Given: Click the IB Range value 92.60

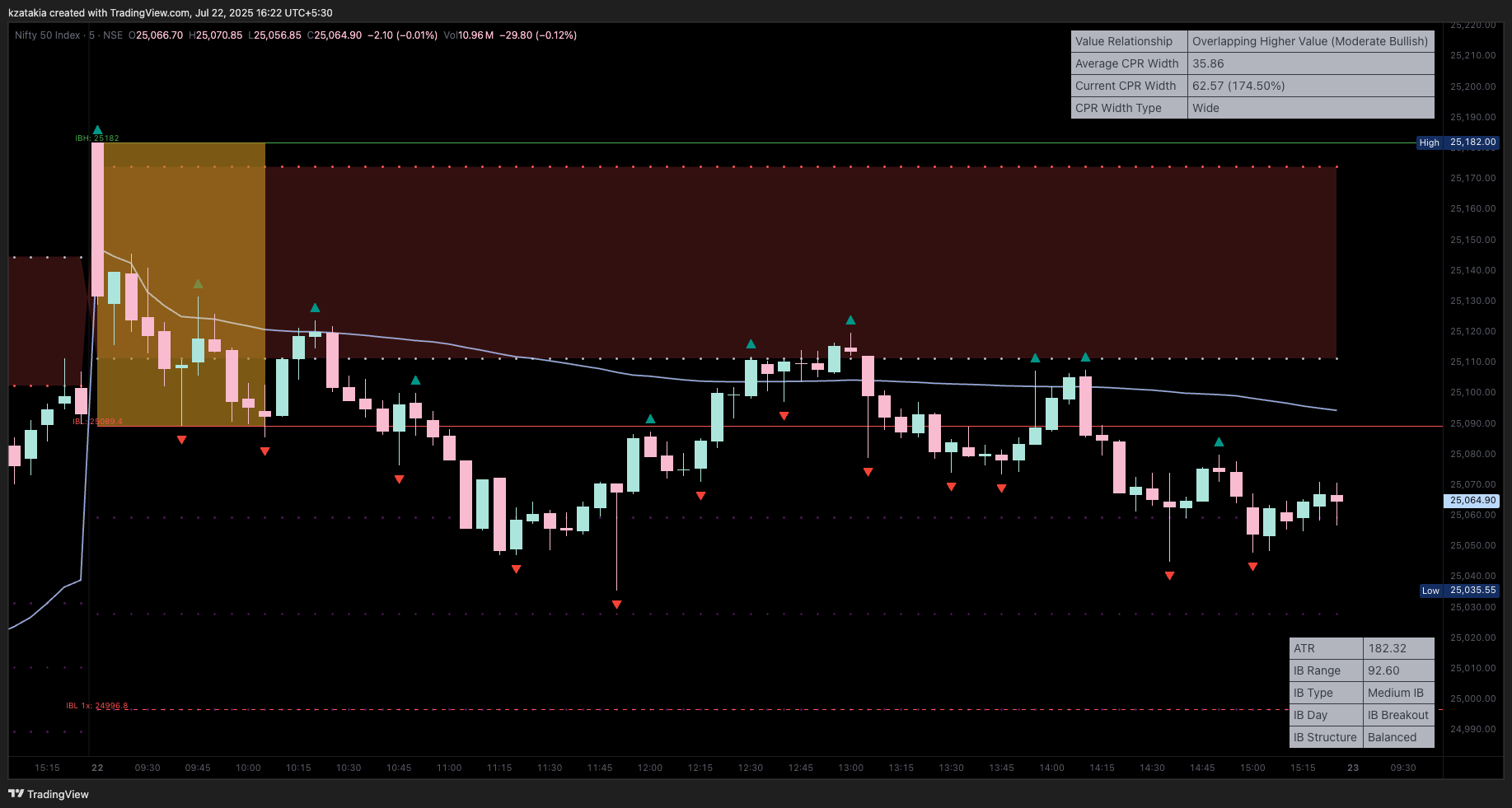Looking at the screenshot, I should (x=1398, y=670).
